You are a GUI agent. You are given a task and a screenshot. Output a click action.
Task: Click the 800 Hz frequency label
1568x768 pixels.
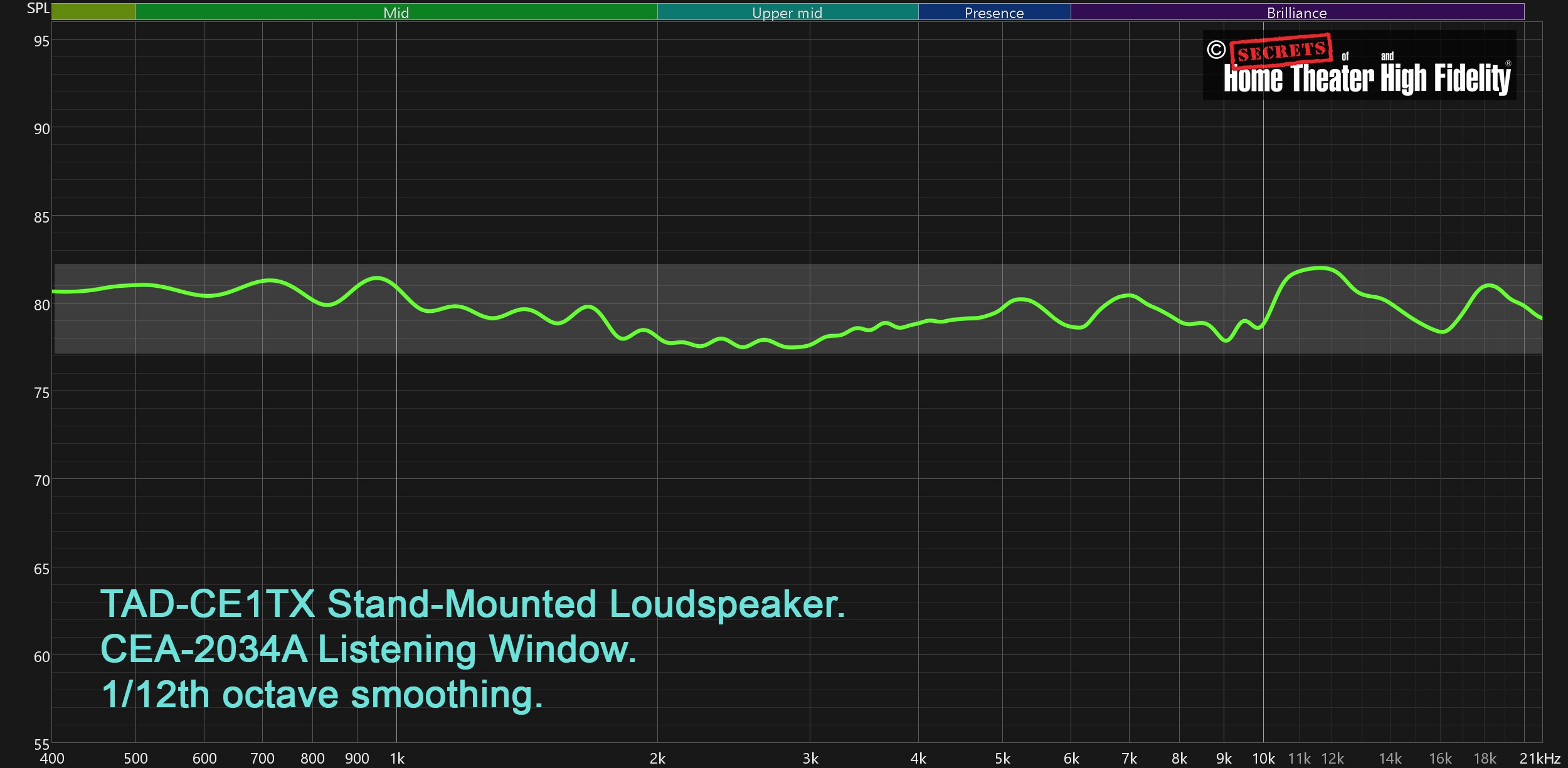coord(312,759)
